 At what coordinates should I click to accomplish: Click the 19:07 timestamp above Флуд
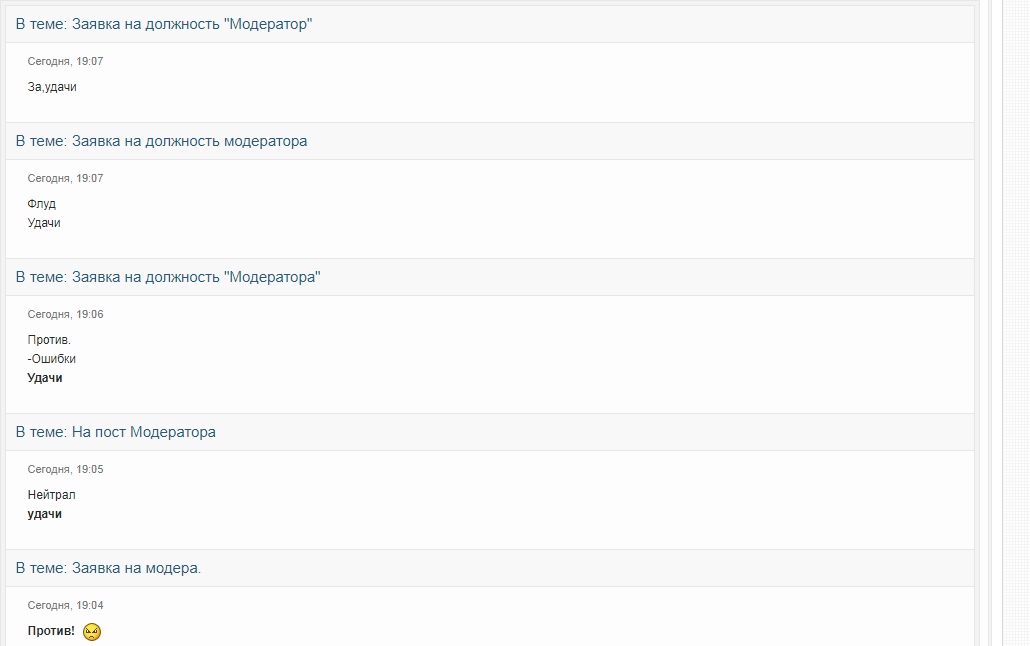(65, 178)
